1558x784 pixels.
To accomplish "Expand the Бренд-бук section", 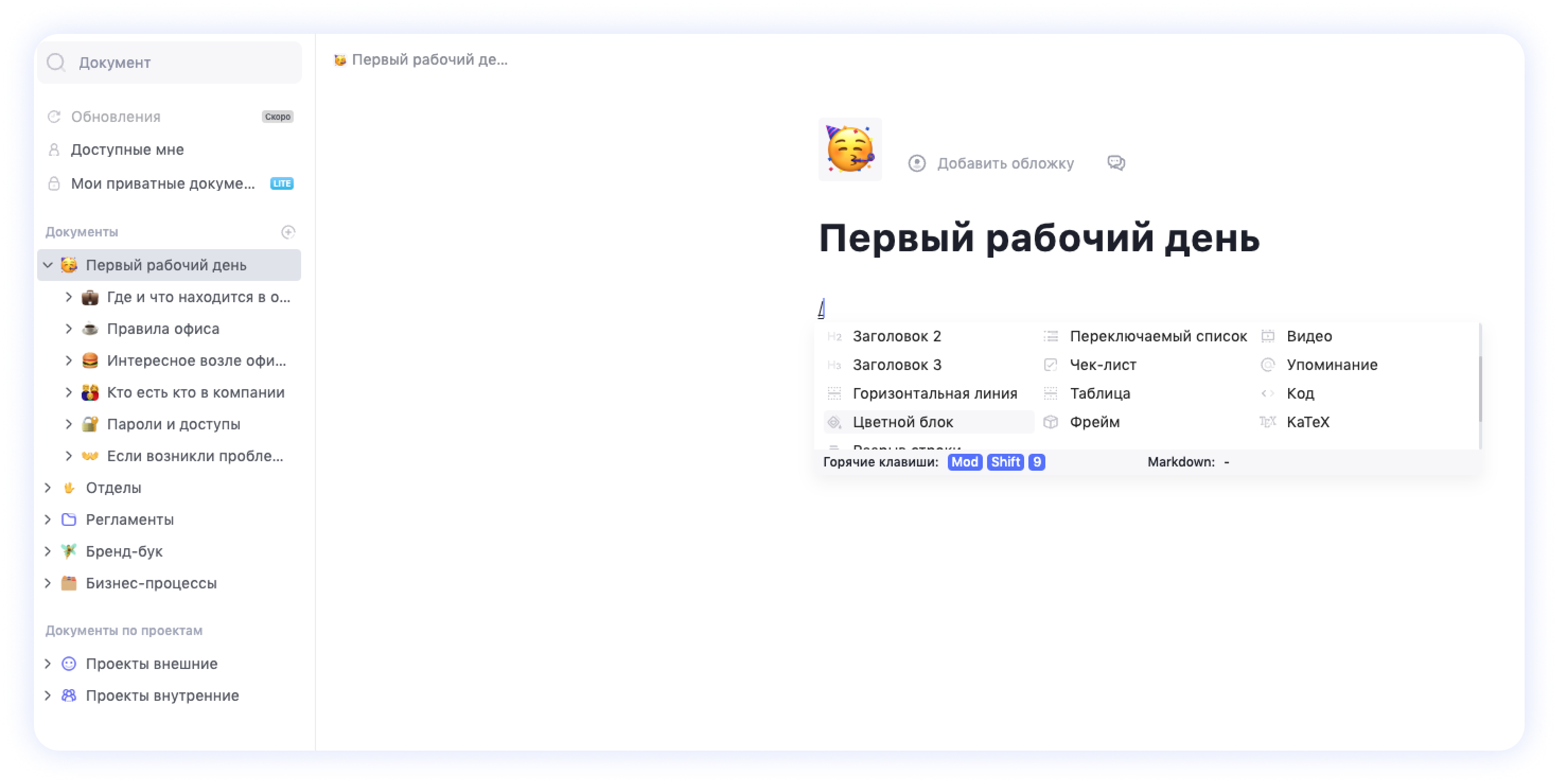I will 48,551.
